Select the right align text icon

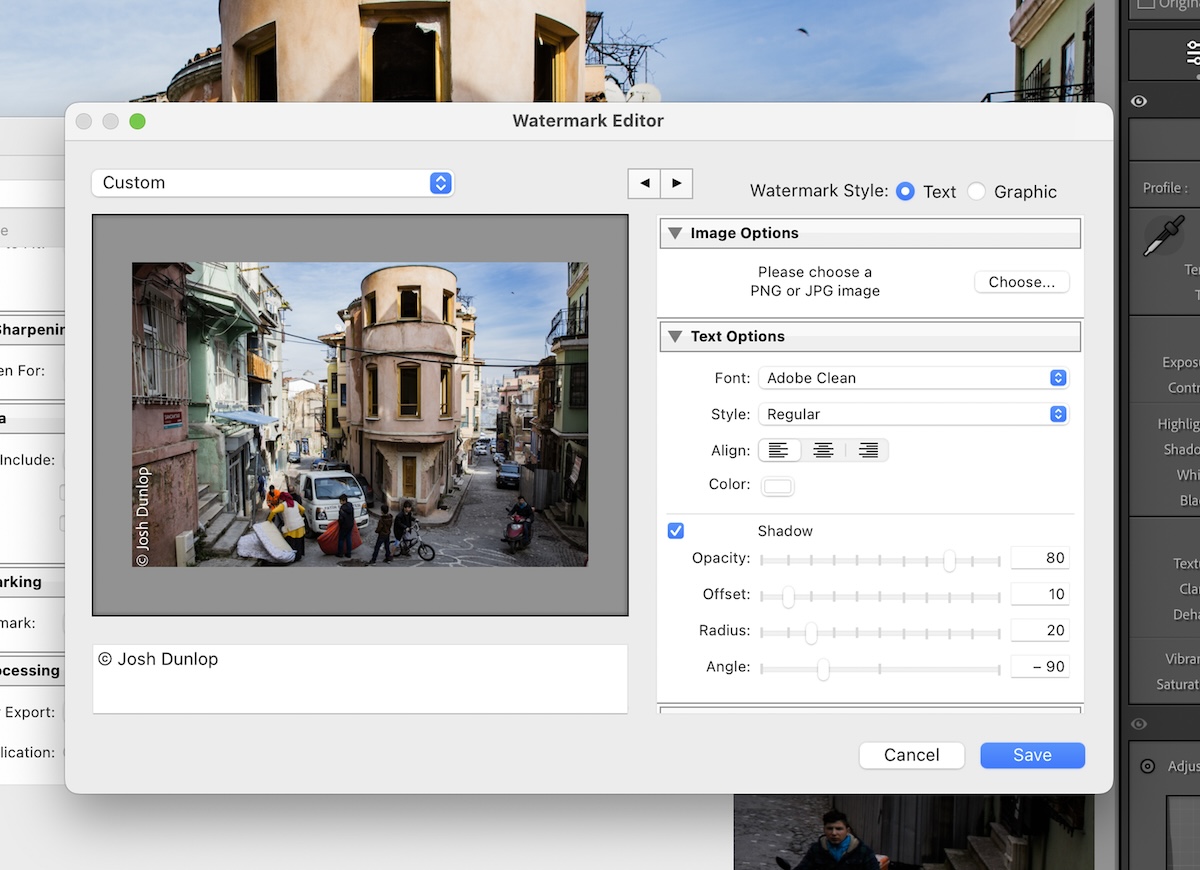[867, 450]
